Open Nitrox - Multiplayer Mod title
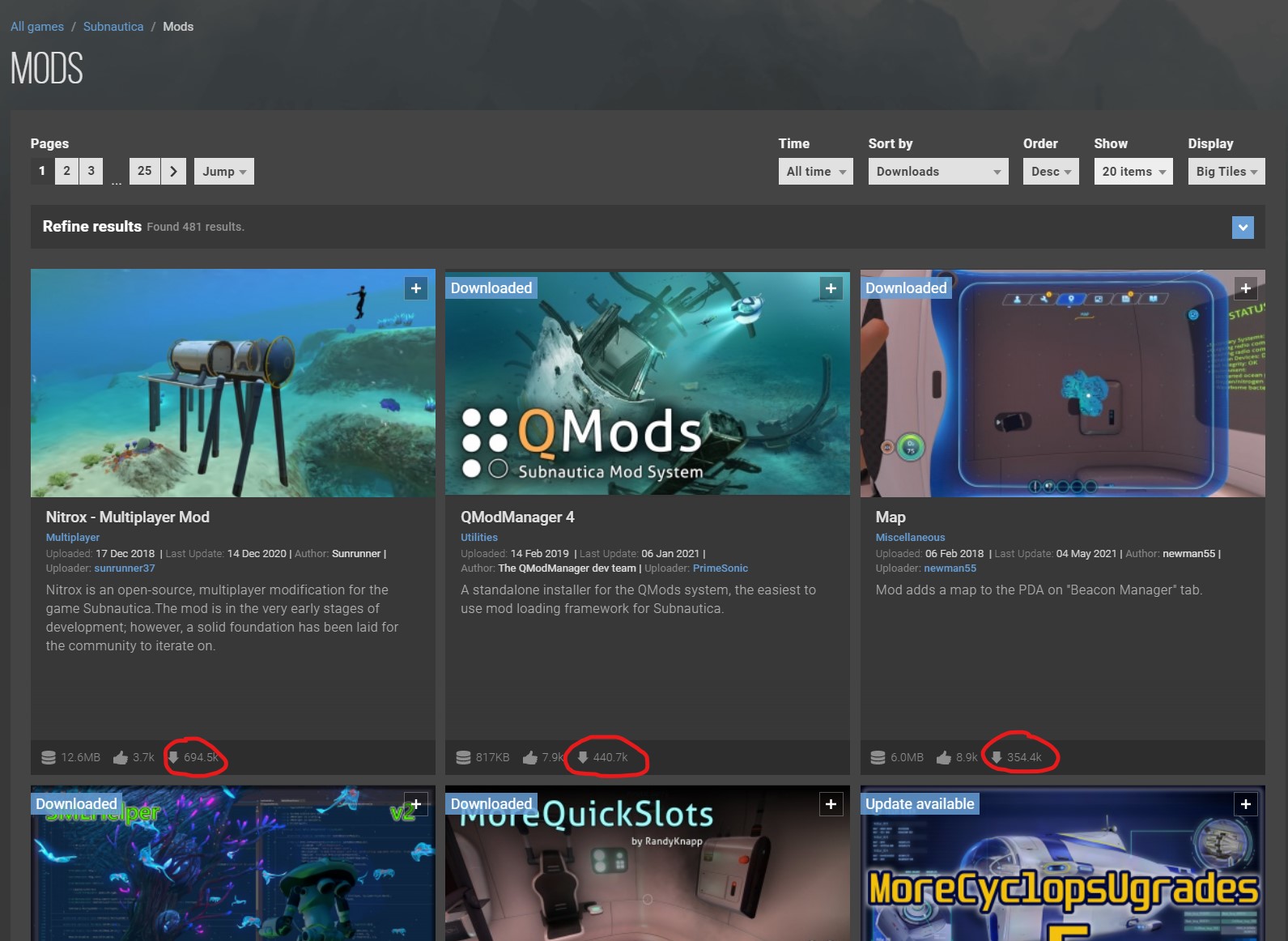Screen dimensions: 1288x941 pyautogui.click(x=127, y=517)
